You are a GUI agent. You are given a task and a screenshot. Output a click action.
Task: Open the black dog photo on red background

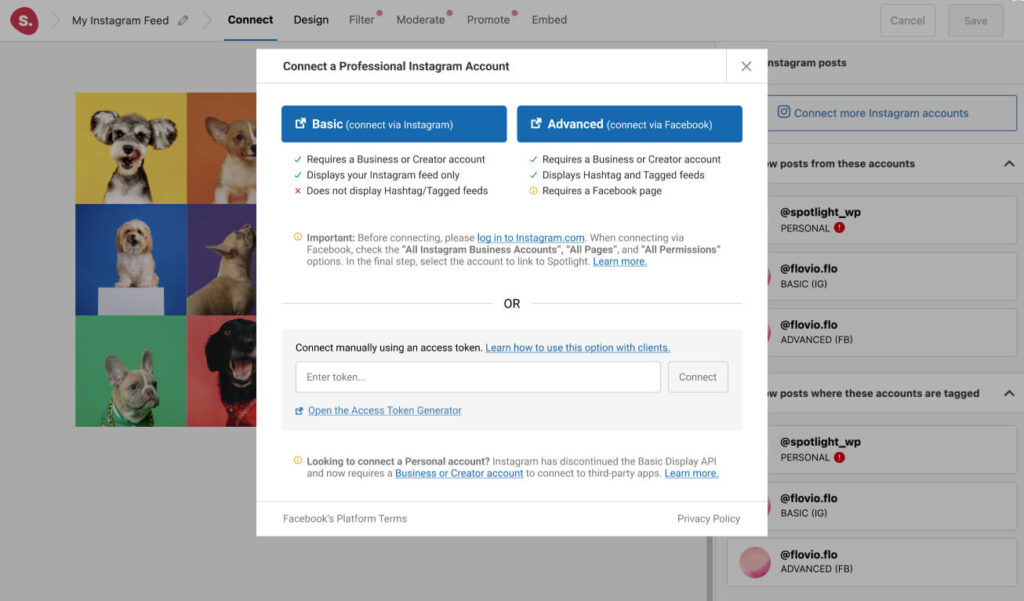tap(221, 371)
